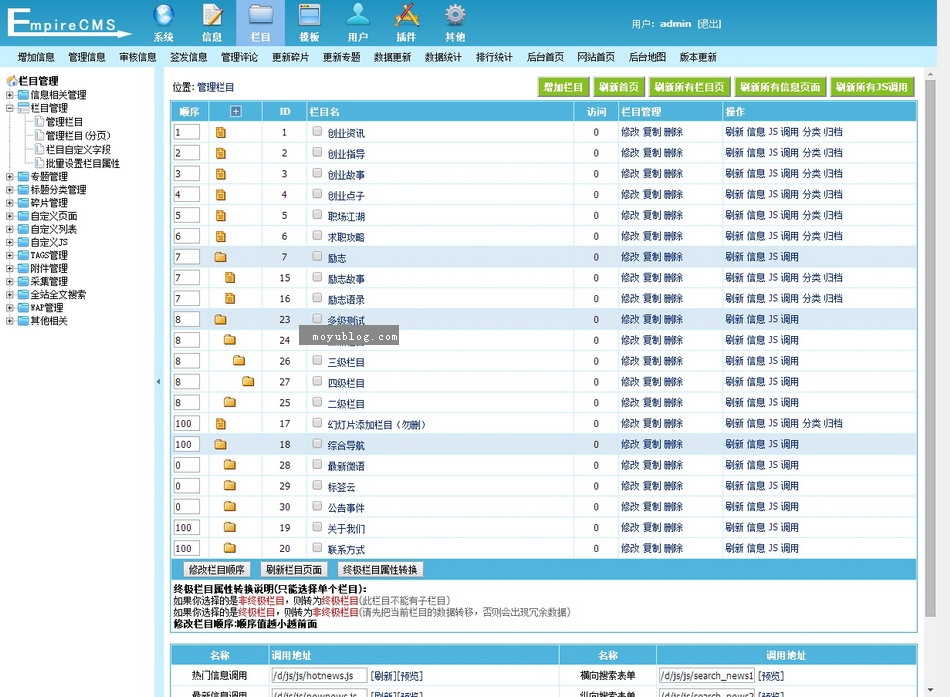Open the 插件 tools icon
Image resolution: width=950 pixels, height=697 pixels.
pyautogui.click(x=407, y=15)
